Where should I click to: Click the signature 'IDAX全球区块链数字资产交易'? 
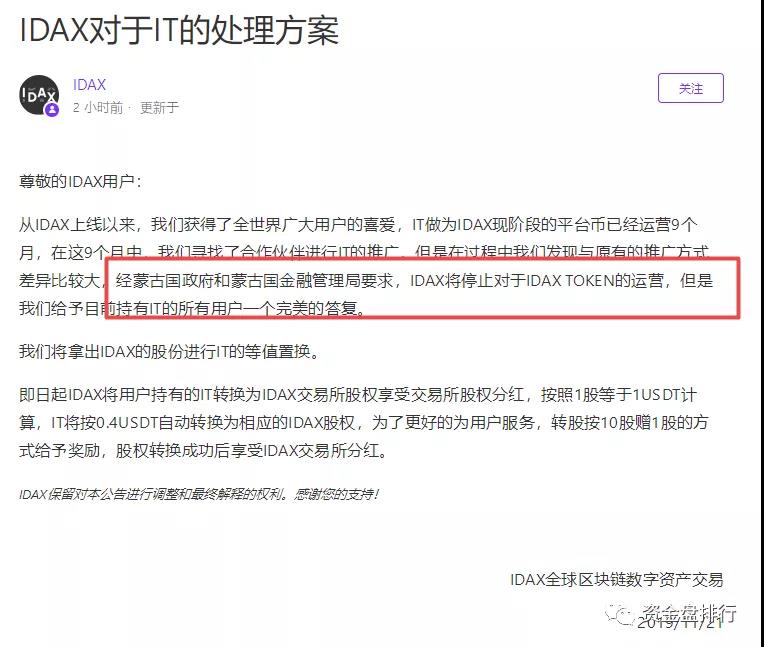pyautogui.click(x=616, y=580)
